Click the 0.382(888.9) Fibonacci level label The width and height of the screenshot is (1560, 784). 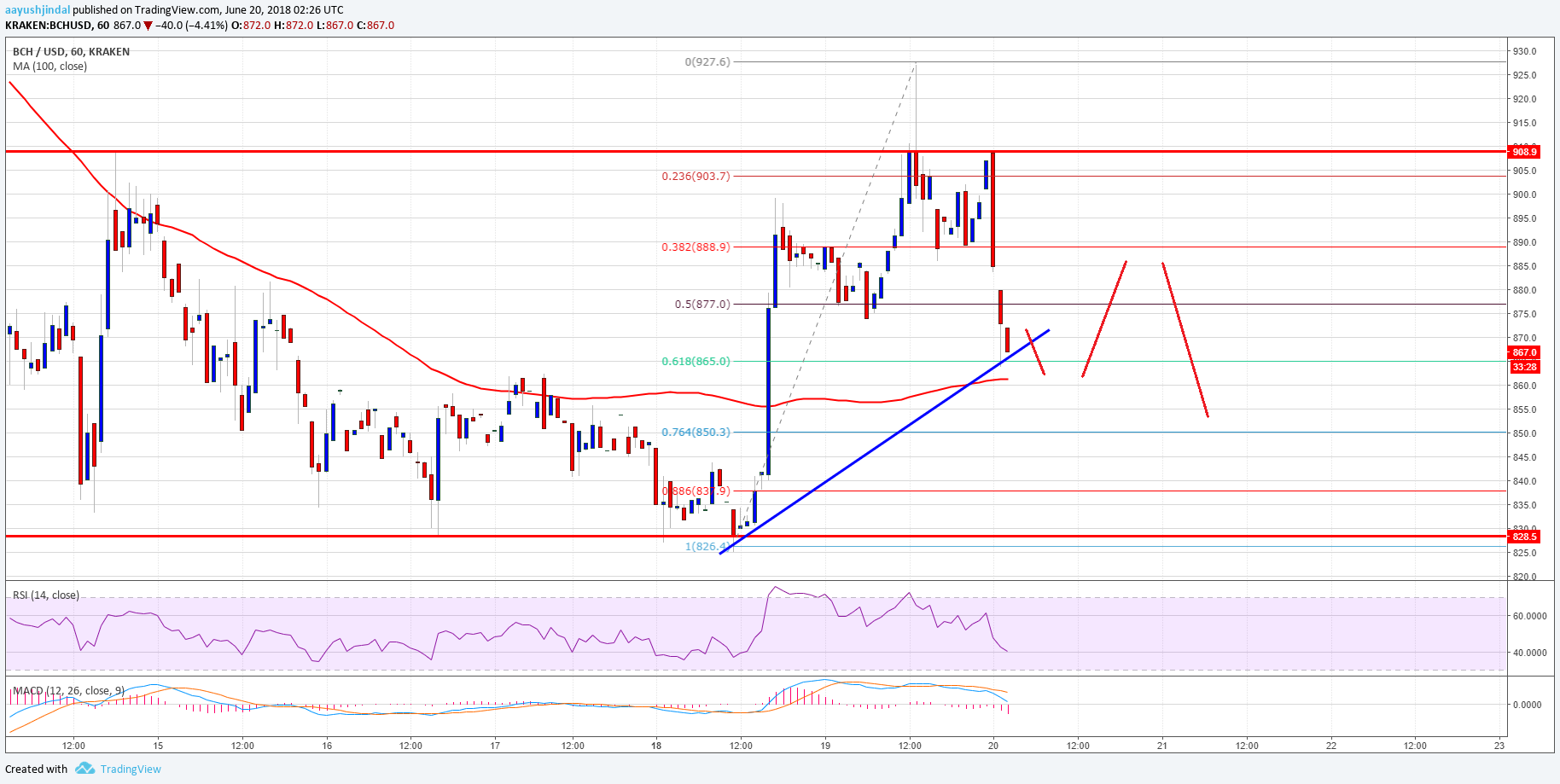click(x=696, y=247)
